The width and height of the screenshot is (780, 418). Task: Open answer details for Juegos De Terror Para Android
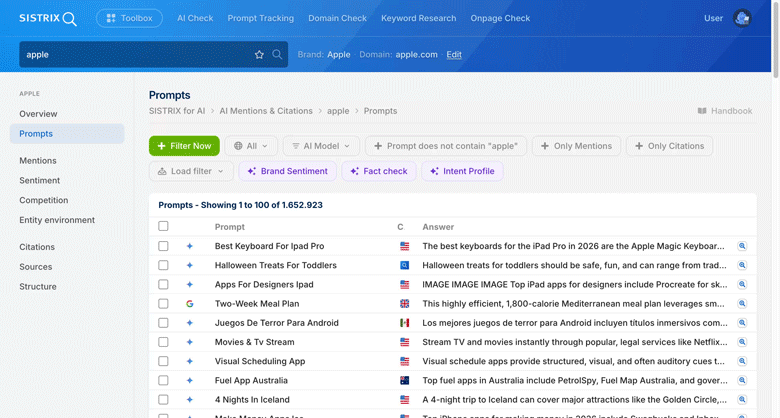(x=742, y=323)
